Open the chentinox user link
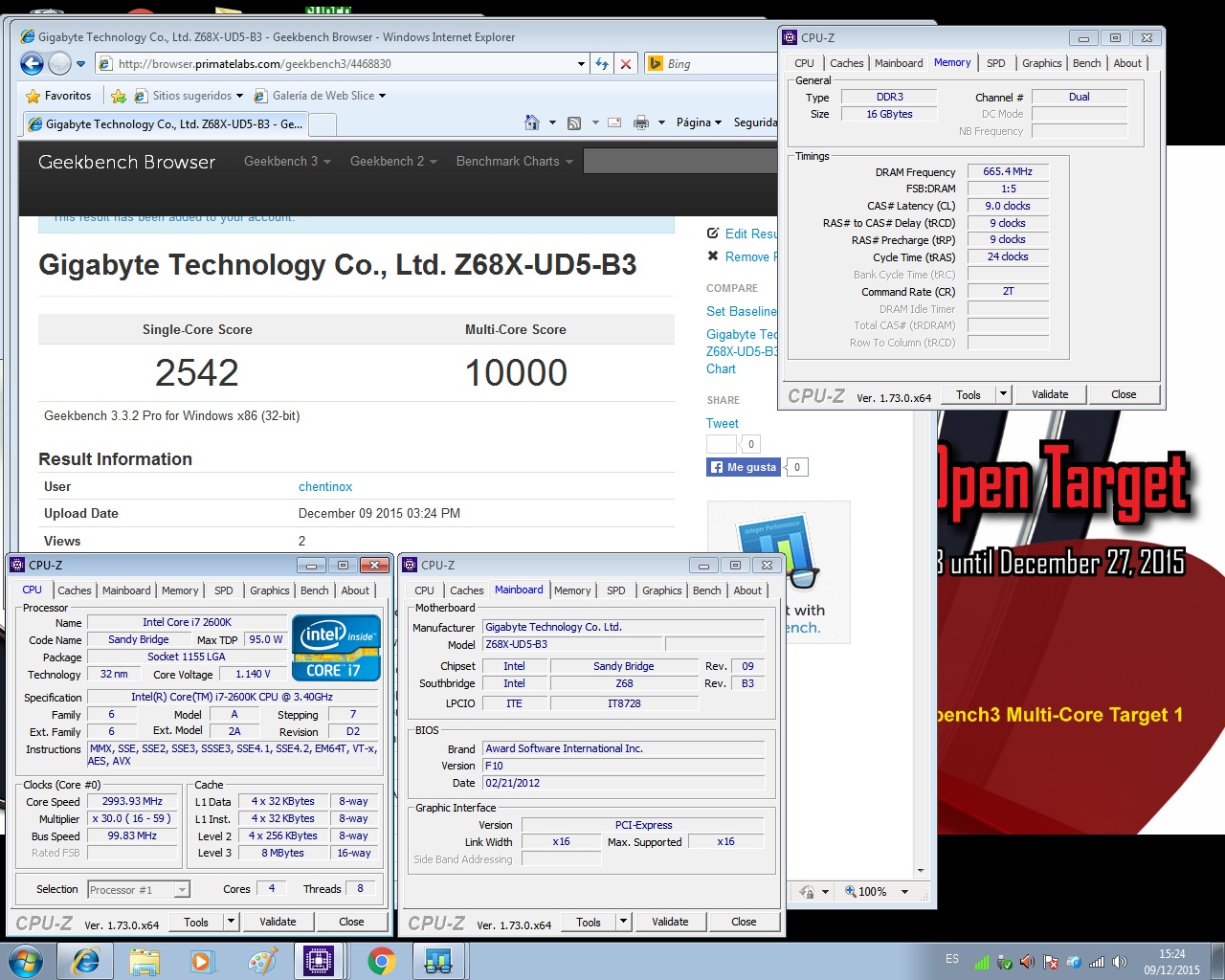 click(x=325, y=487)
